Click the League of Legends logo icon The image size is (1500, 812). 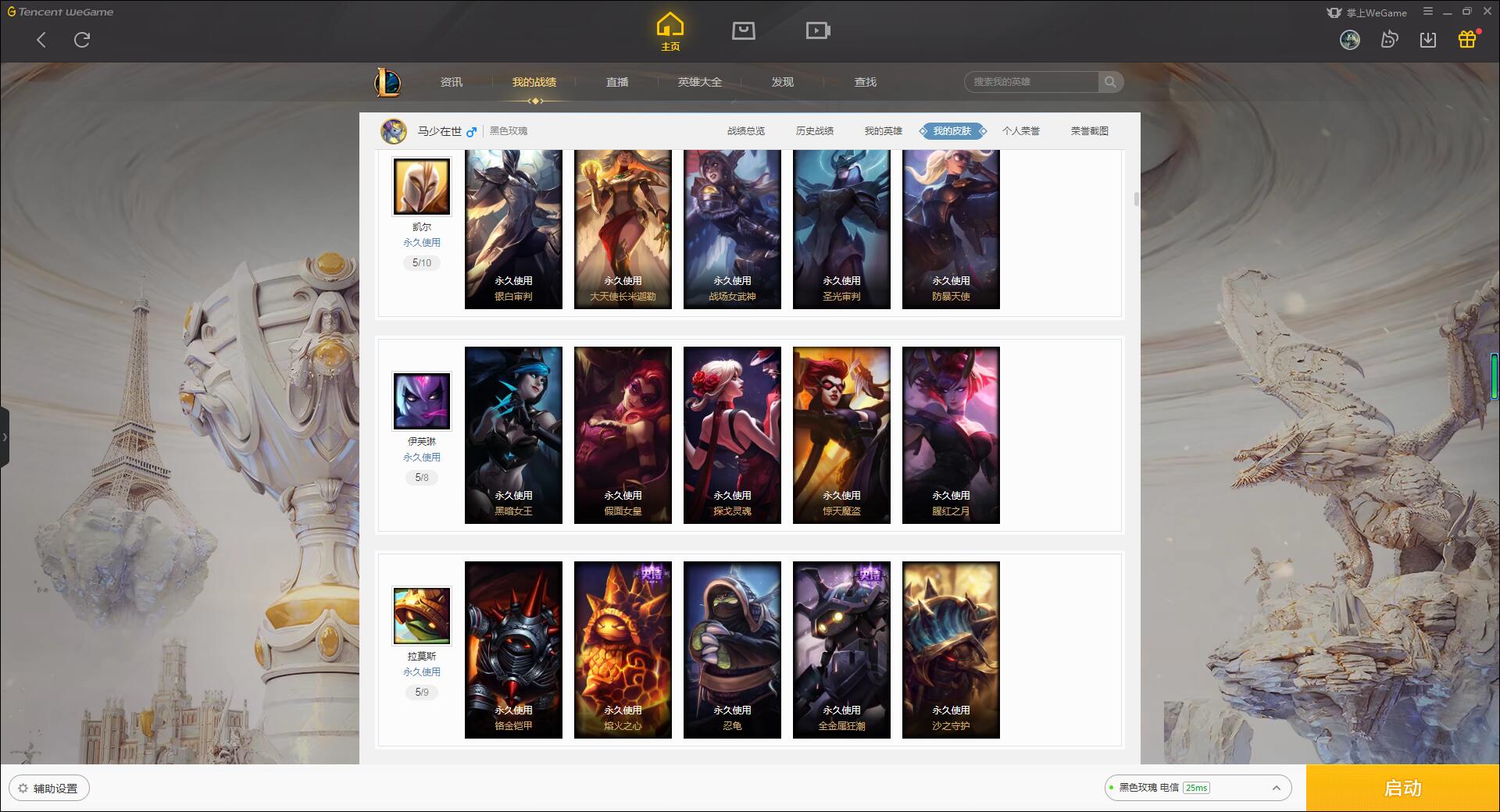387,82
